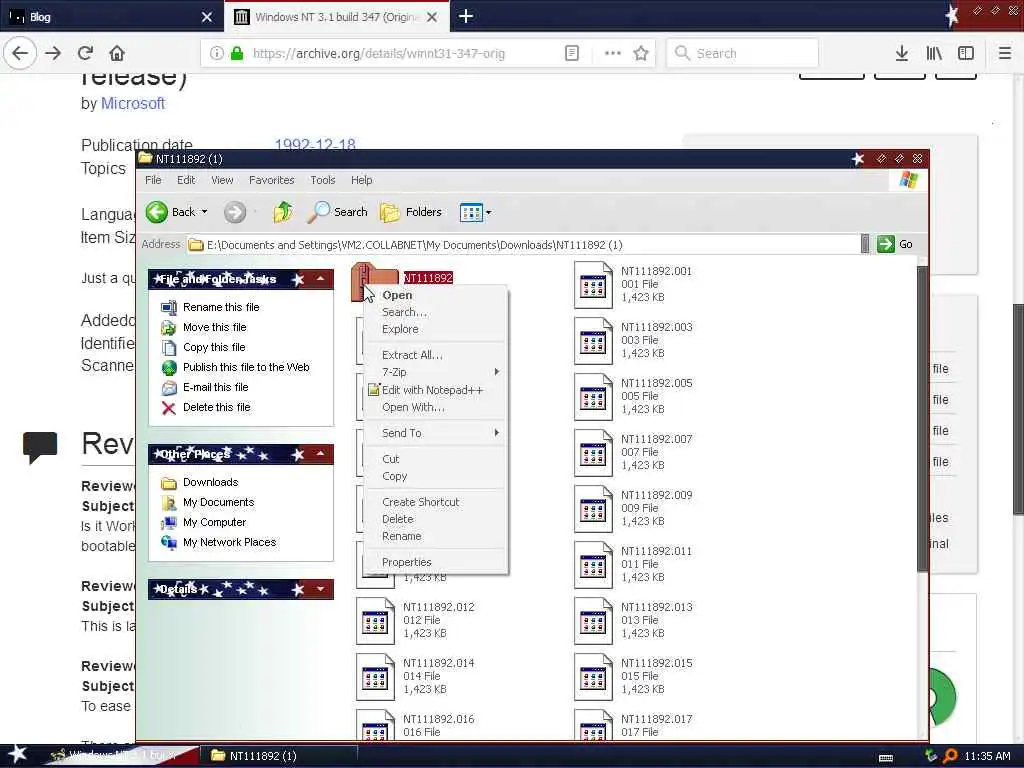
Task: Choose Extract All in context menu
Action: [412, 355]
